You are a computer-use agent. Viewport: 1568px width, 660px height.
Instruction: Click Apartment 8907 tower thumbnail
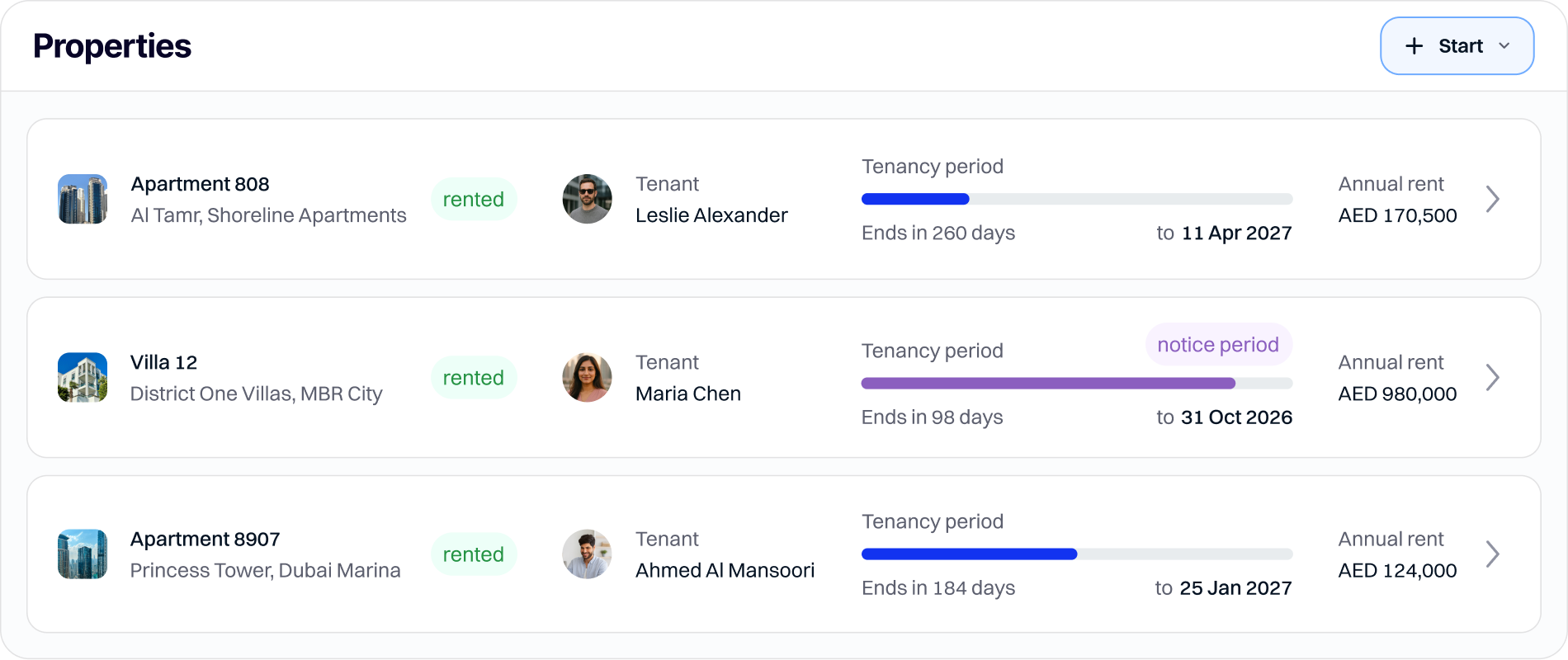tap(83, 554)
